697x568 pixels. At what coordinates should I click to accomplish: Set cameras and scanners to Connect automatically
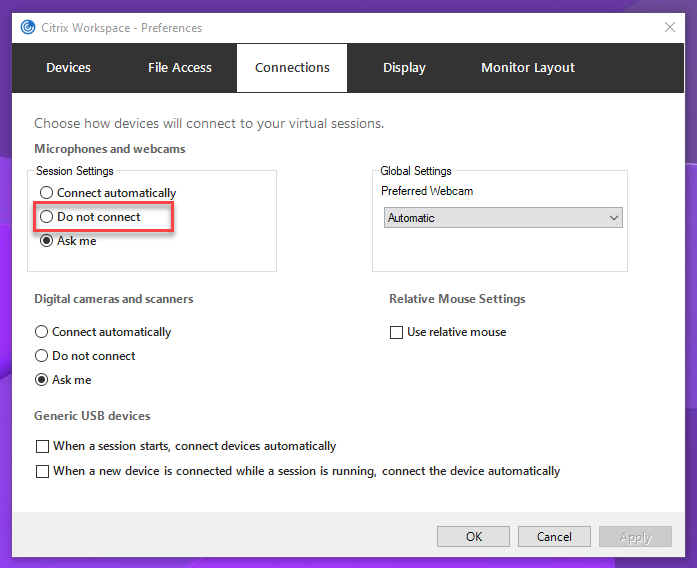click(42, 332)
